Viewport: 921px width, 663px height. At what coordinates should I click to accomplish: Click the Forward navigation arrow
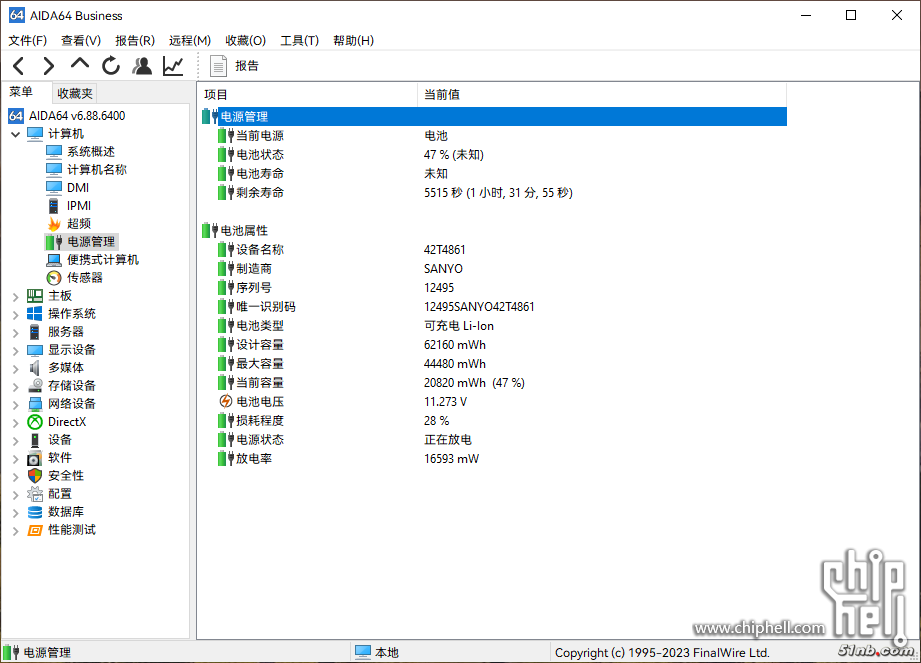pos(48,66)
